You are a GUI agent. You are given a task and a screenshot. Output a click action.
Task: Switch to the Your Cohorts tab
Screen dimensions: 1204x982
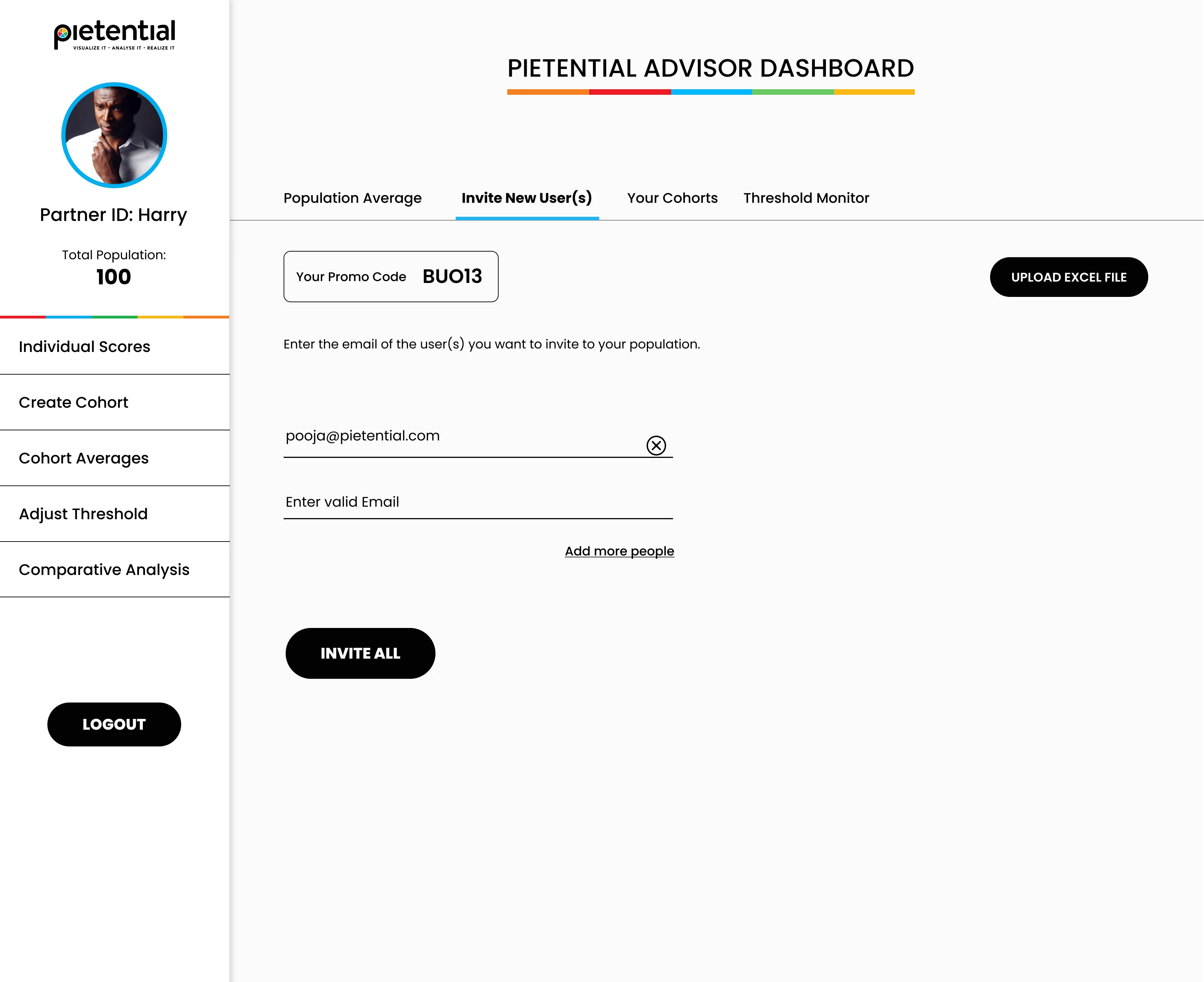tap(672, 198)
